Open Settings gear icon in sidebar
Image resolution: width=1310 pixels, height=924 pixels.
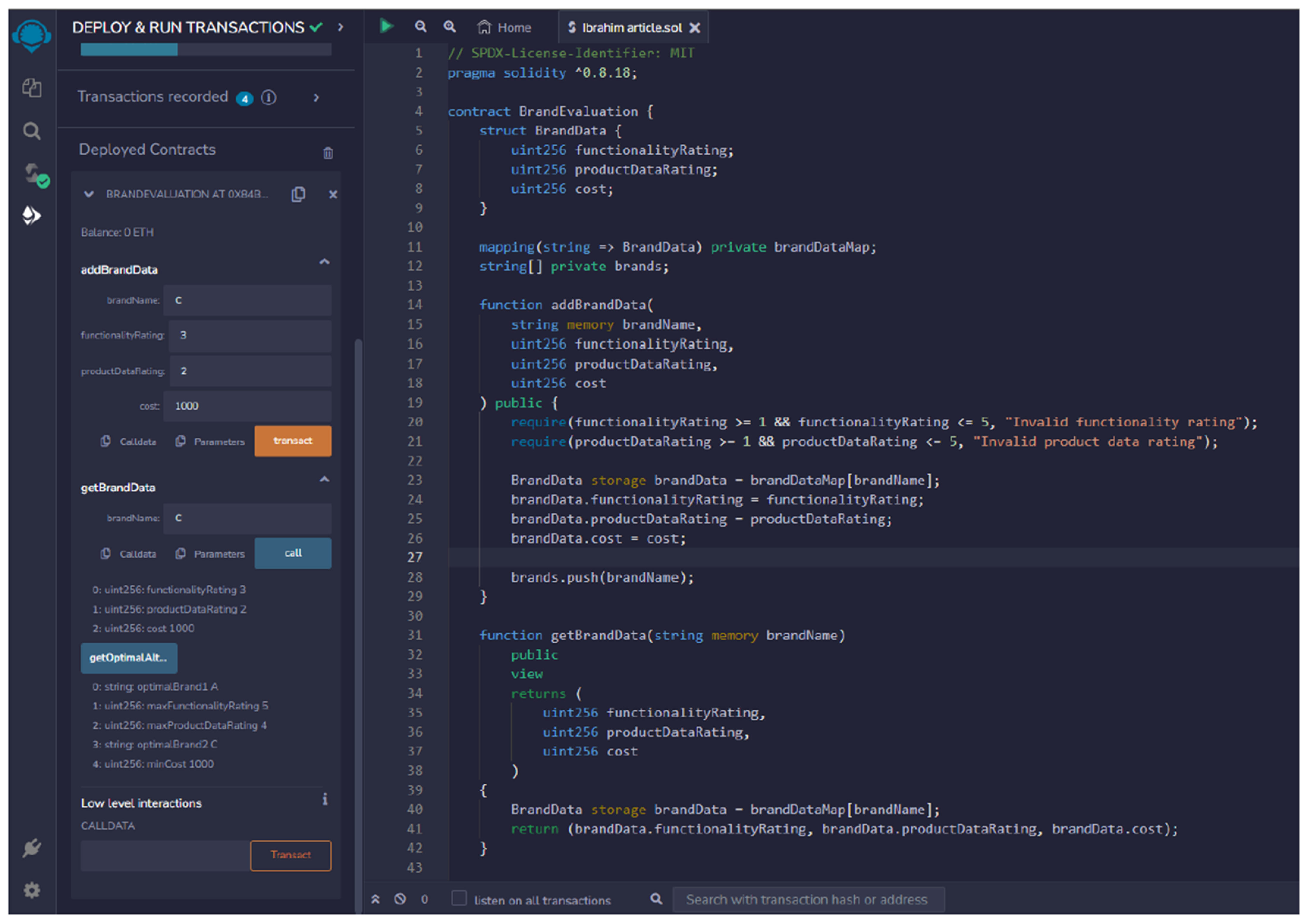click(x=32, y=890)
